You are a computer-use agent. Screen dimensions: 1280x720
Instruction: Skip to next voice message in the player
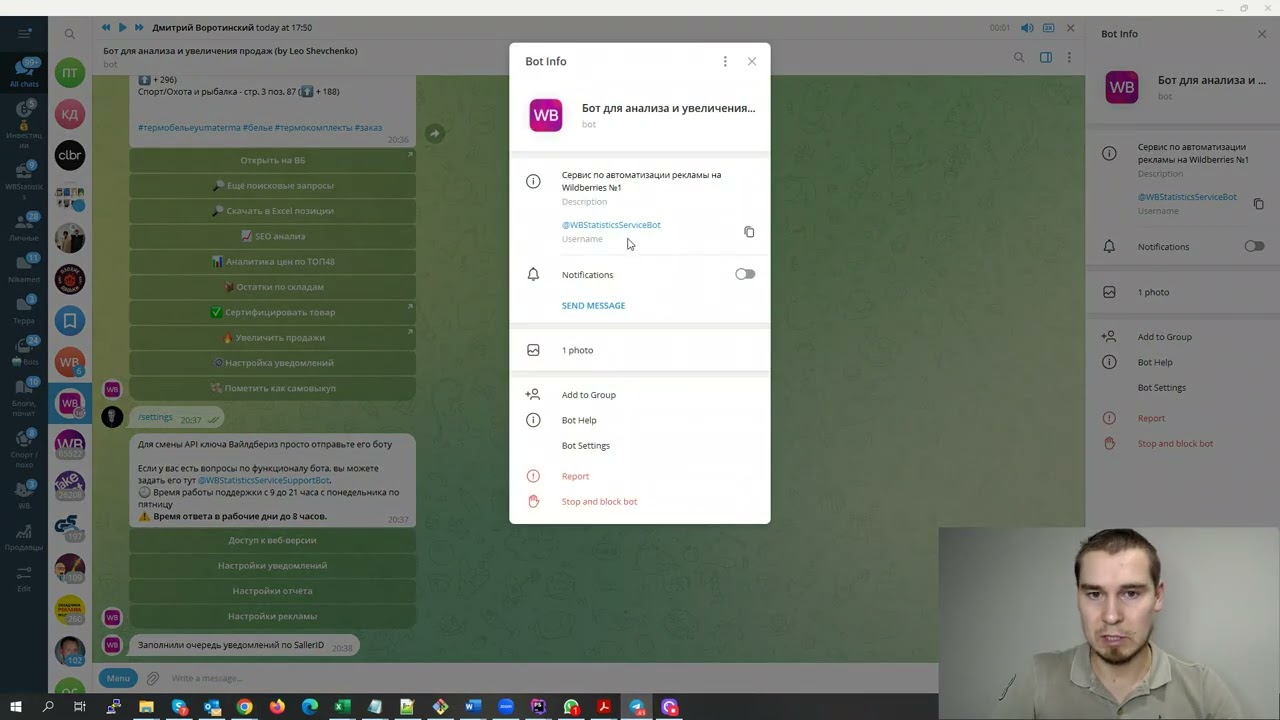point(139,28)
